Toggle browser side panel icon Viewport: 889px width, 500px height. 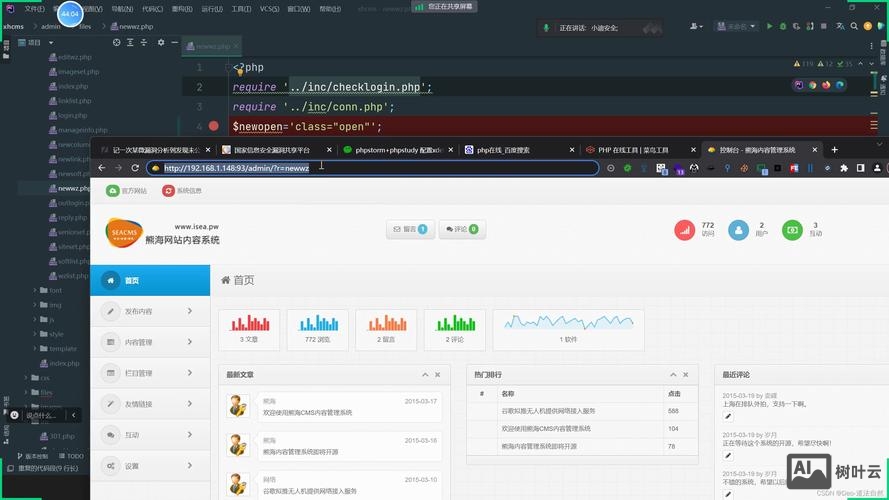pos(861,168)
